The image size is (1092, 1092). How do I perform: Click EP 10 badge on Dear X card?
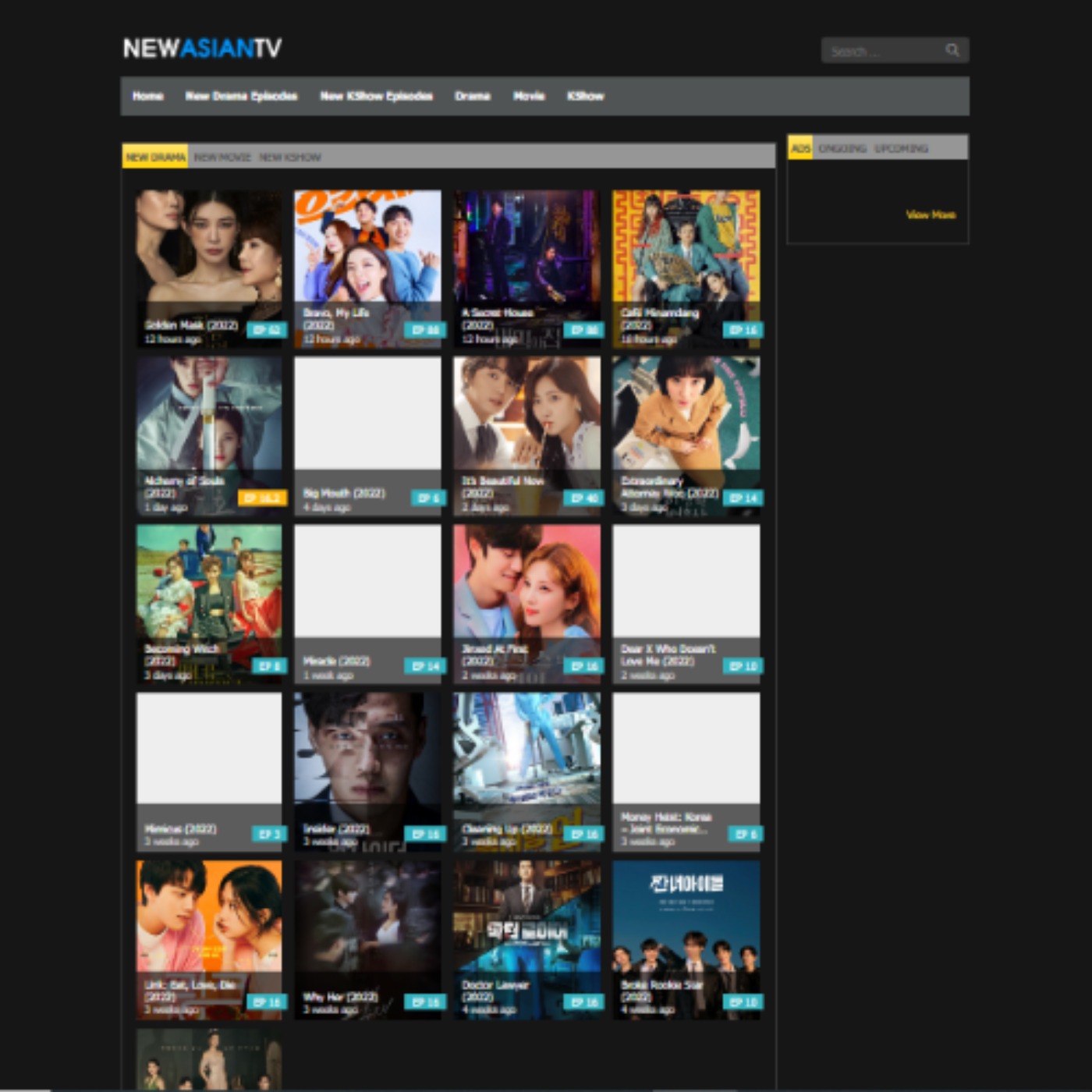pyautogui.click(x=744, y=665)
